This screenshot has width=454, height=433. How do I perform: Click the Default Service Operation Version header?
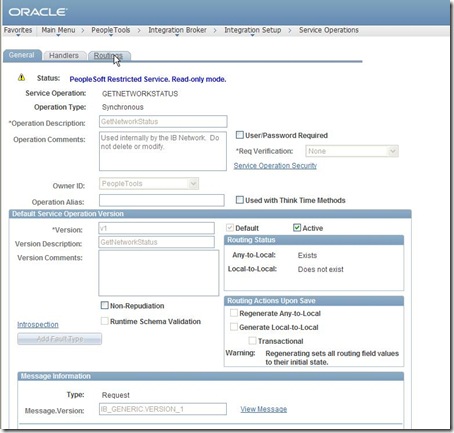210,214
